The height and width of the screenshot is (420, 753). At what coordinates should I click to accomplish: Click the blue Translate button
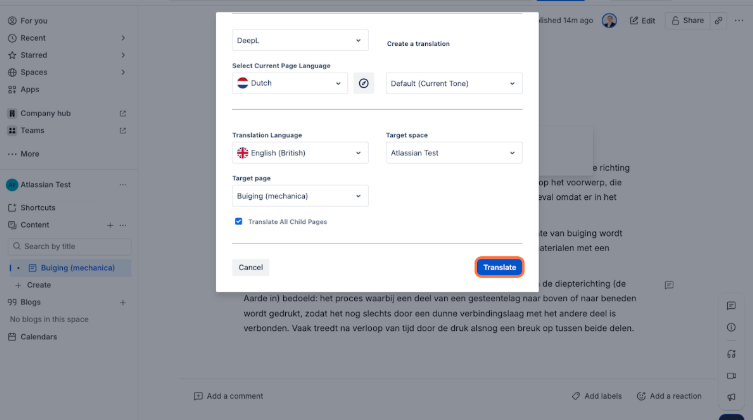(499, 267)
